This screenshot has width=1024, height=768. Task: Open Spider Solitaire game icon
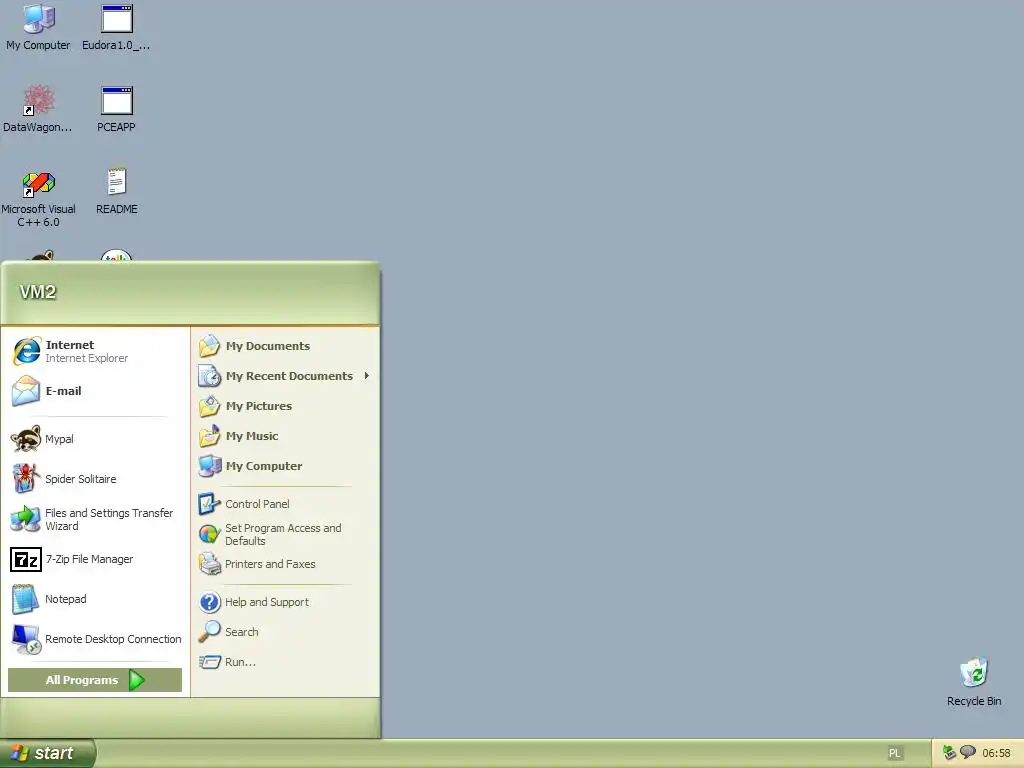point(26,479)
